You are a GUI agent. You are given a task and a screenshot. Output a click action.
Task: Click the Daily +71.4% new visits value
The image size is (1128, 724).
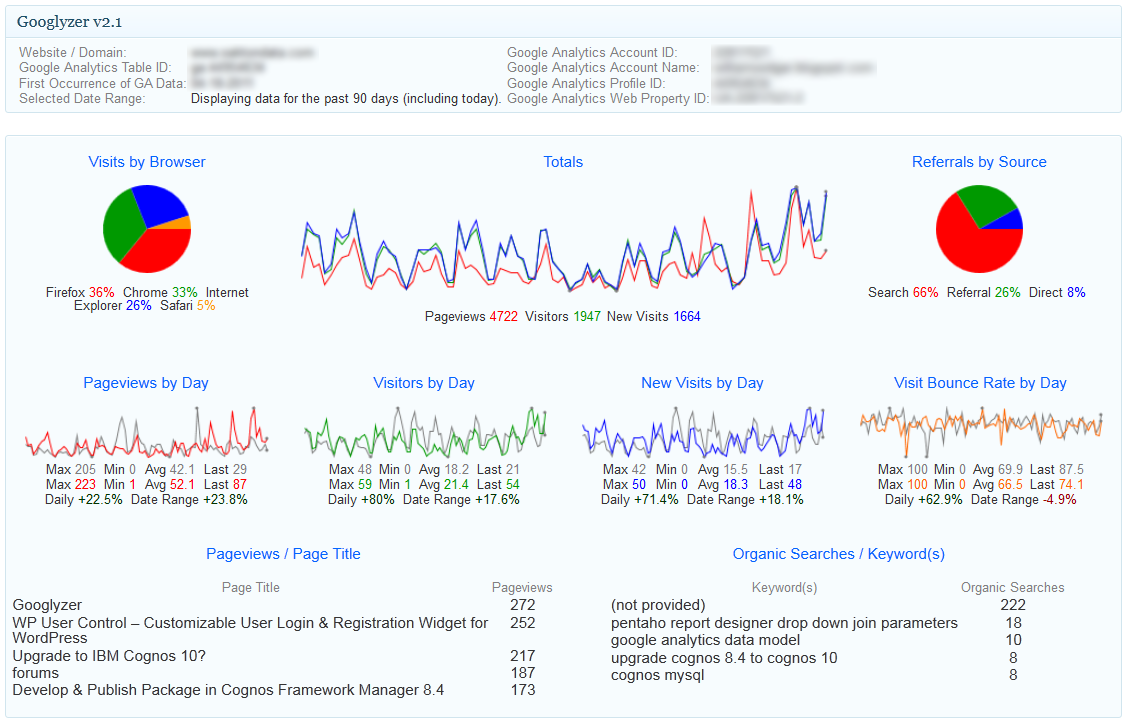(640, 499)
